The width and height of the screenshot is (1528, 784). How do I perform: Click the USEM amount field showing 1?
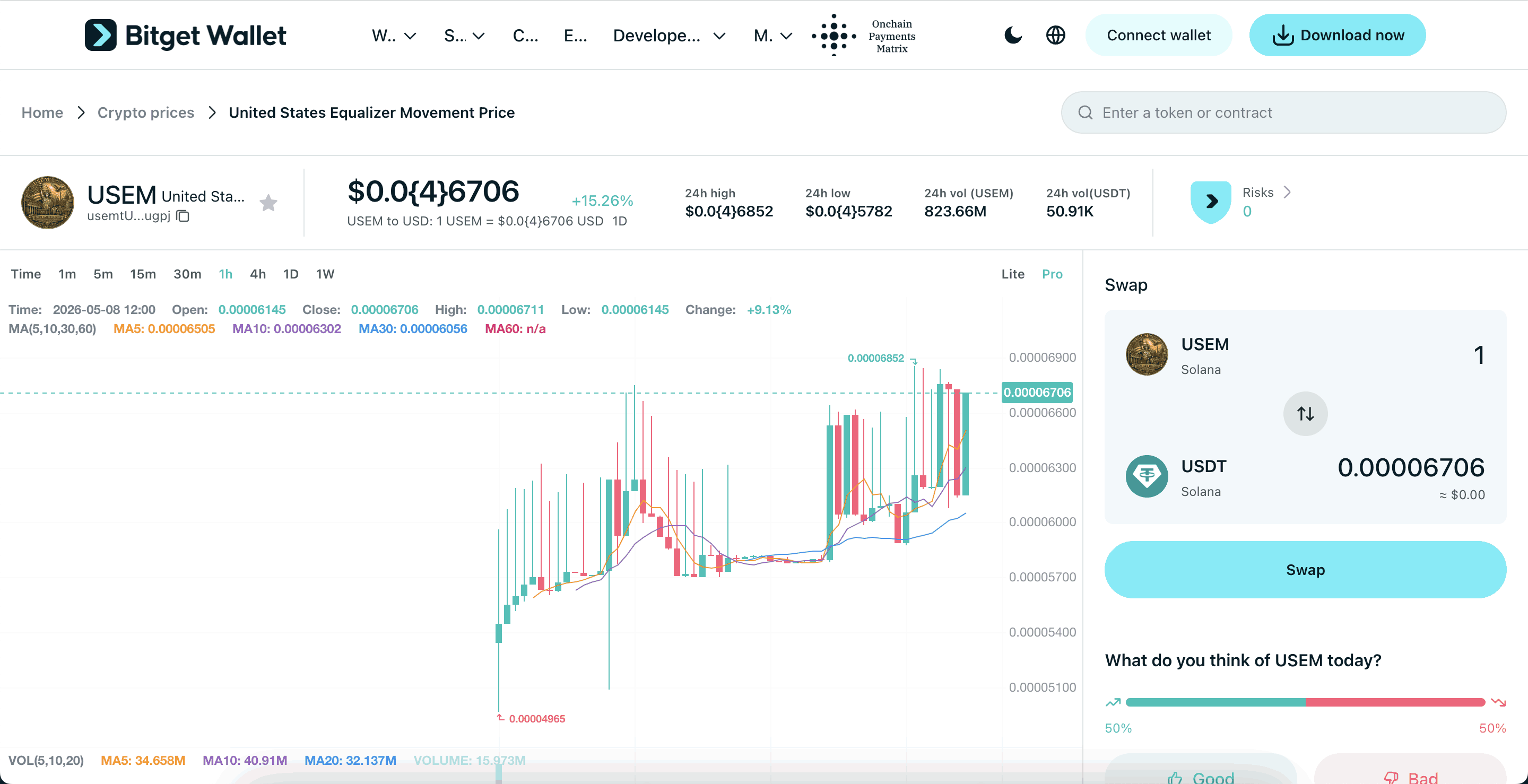click(x=1479, y=355)
